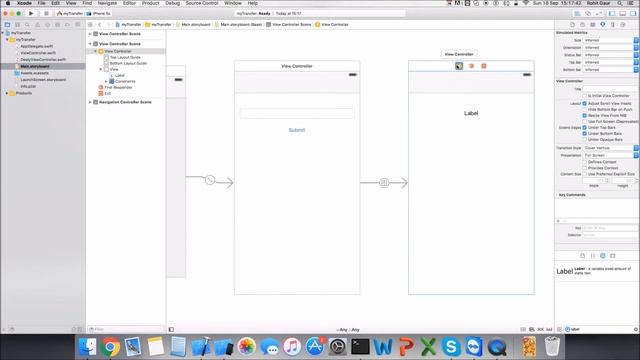Open the Navigate menu

click(x=107, y=3)
